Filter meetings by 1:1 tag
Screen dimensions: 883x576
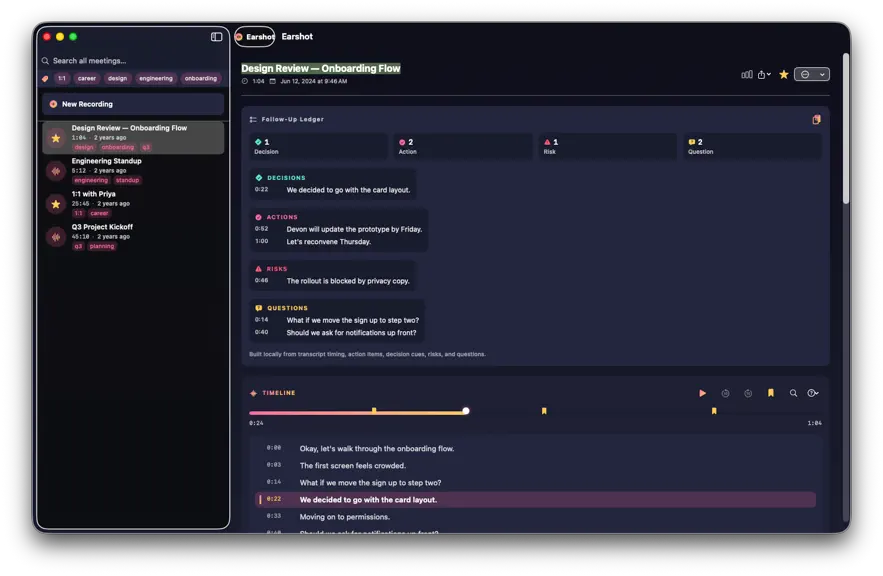tap(62, 78)
